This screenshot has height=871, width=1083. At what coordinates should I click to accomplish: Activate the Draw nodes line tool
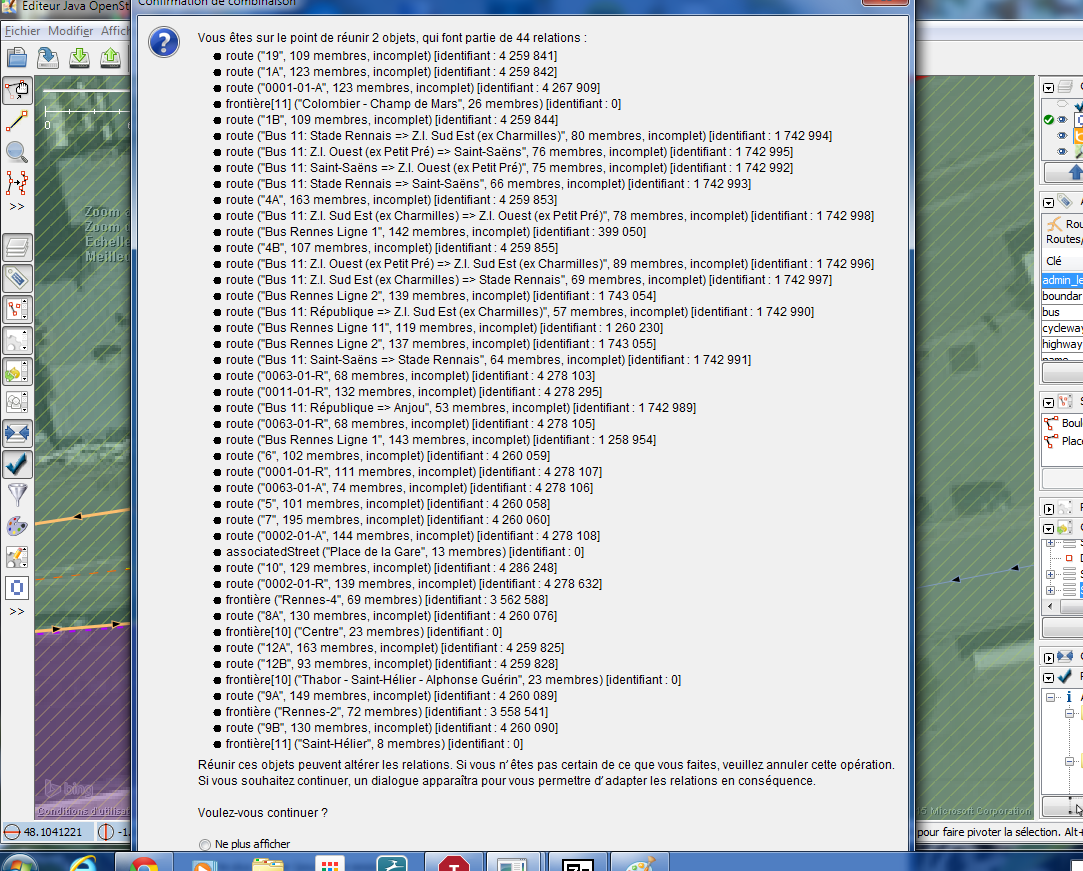point(17,121)
